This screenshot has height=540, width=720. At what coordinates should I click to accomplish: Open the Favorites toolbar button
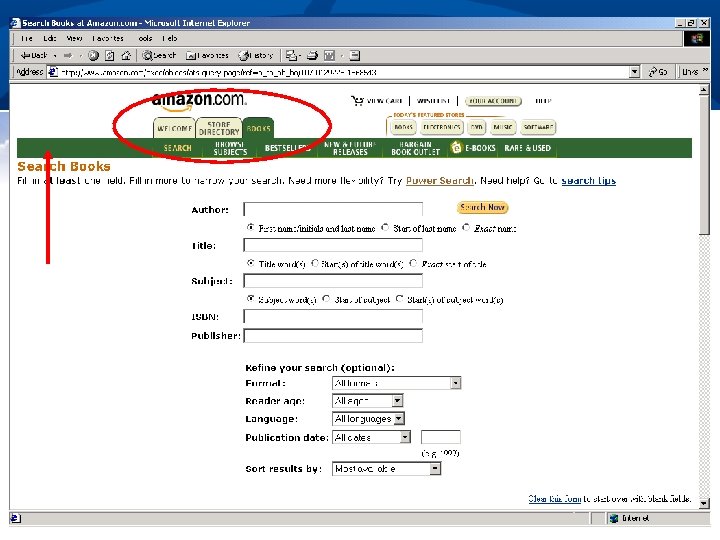tap(207, 56)
